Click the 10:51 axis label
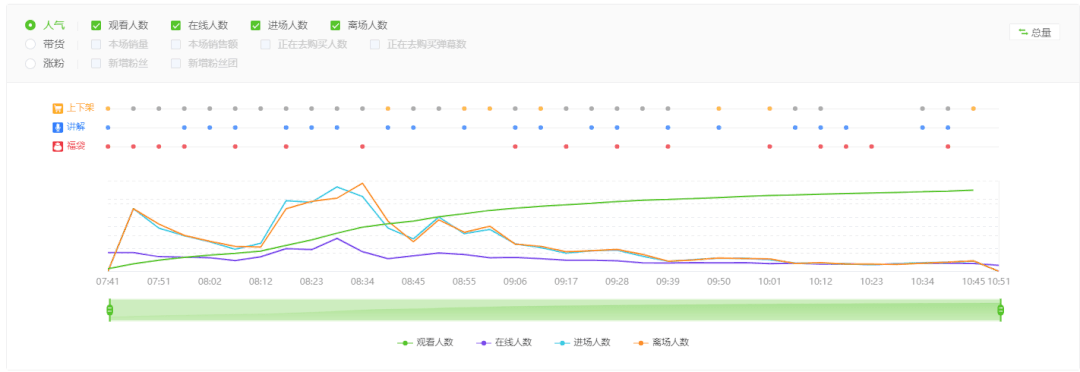This screenshot has width=1080, height=372. tap(999, 281)
